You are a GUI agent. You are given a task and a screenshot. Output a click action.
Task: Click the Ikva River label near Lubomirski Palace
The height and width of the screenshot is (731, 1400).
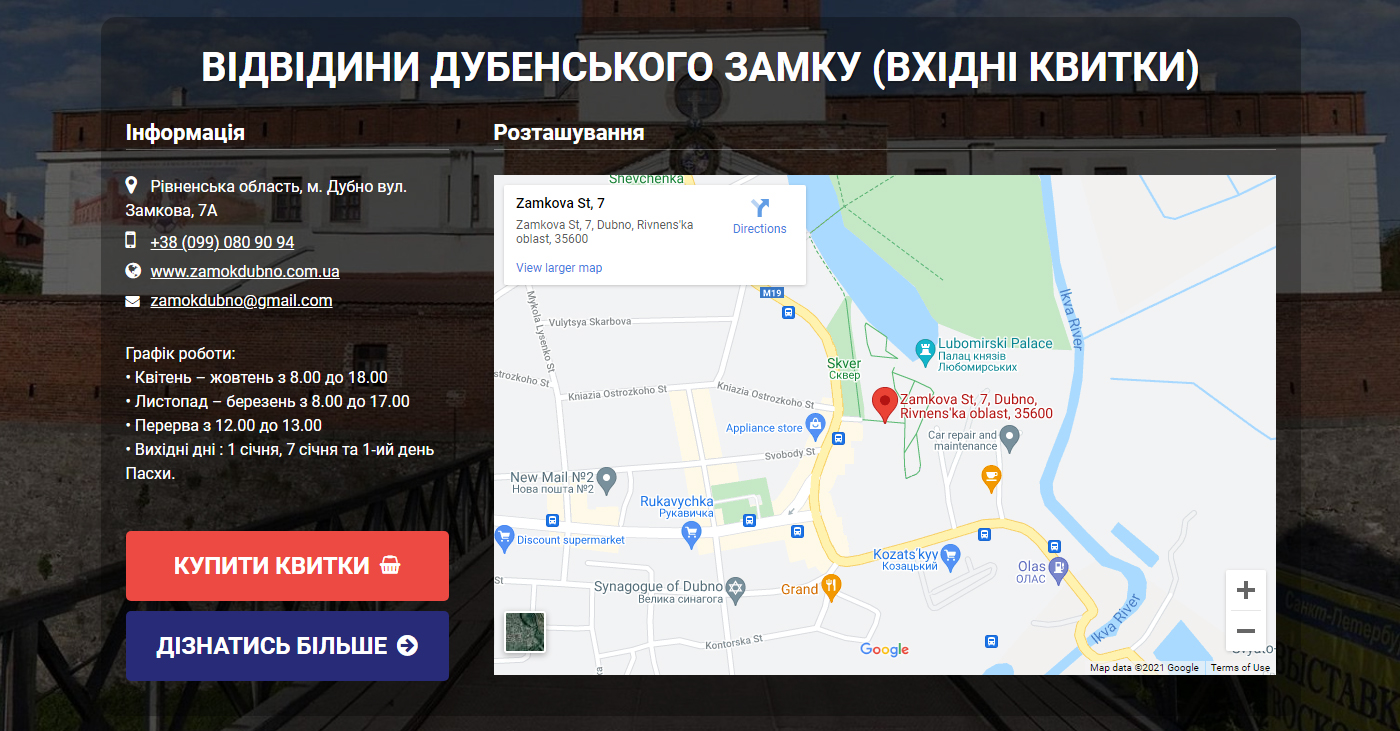(x=1070, y=319)
